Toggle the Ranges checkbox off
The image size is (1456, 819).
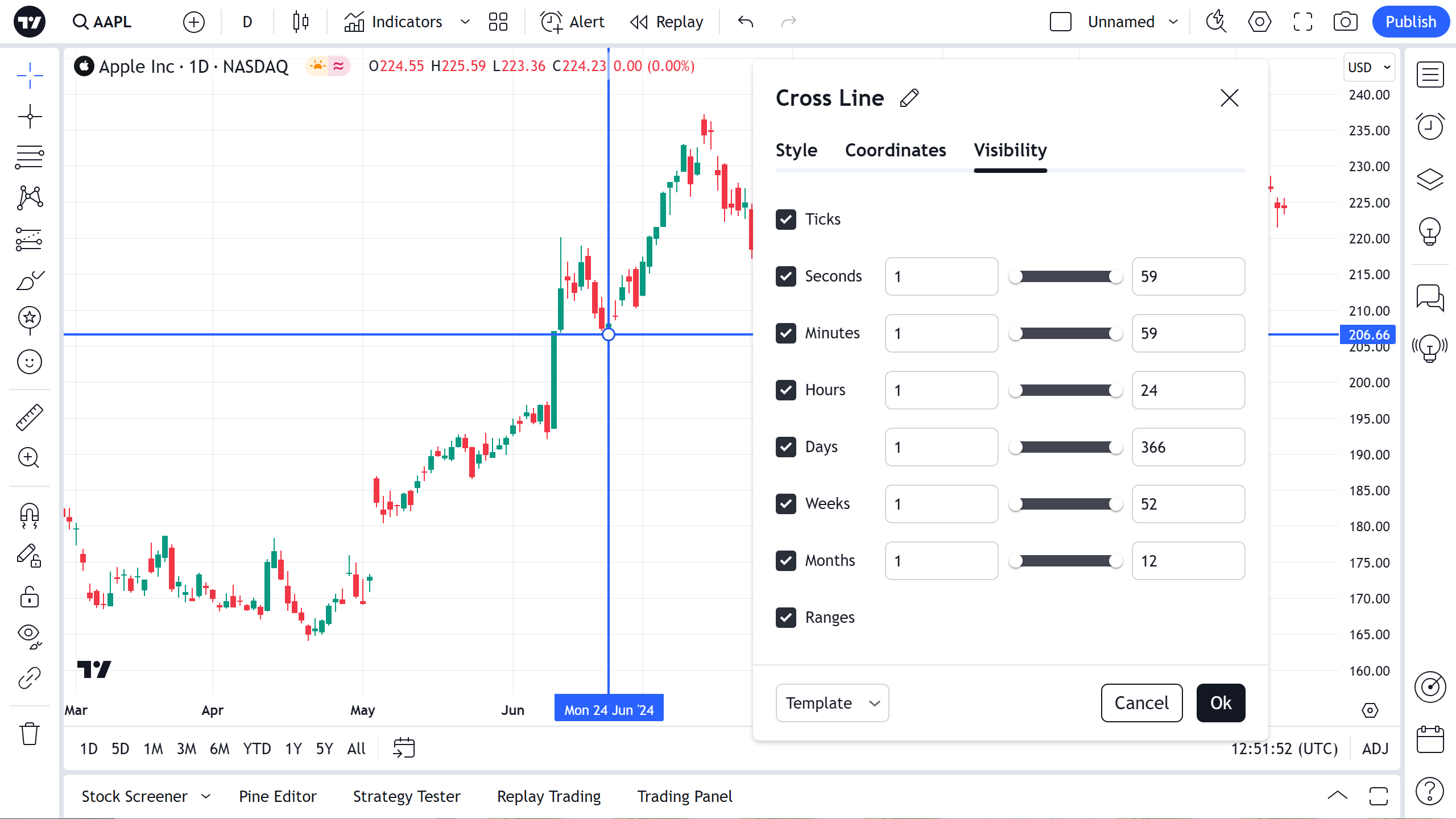click(x=786, y=618)
